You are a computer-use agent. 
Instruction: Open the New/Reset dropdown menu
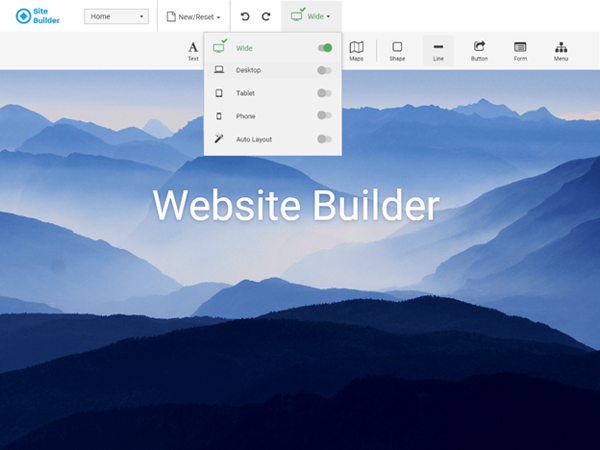pyautogui.click(x=194, y=17)
